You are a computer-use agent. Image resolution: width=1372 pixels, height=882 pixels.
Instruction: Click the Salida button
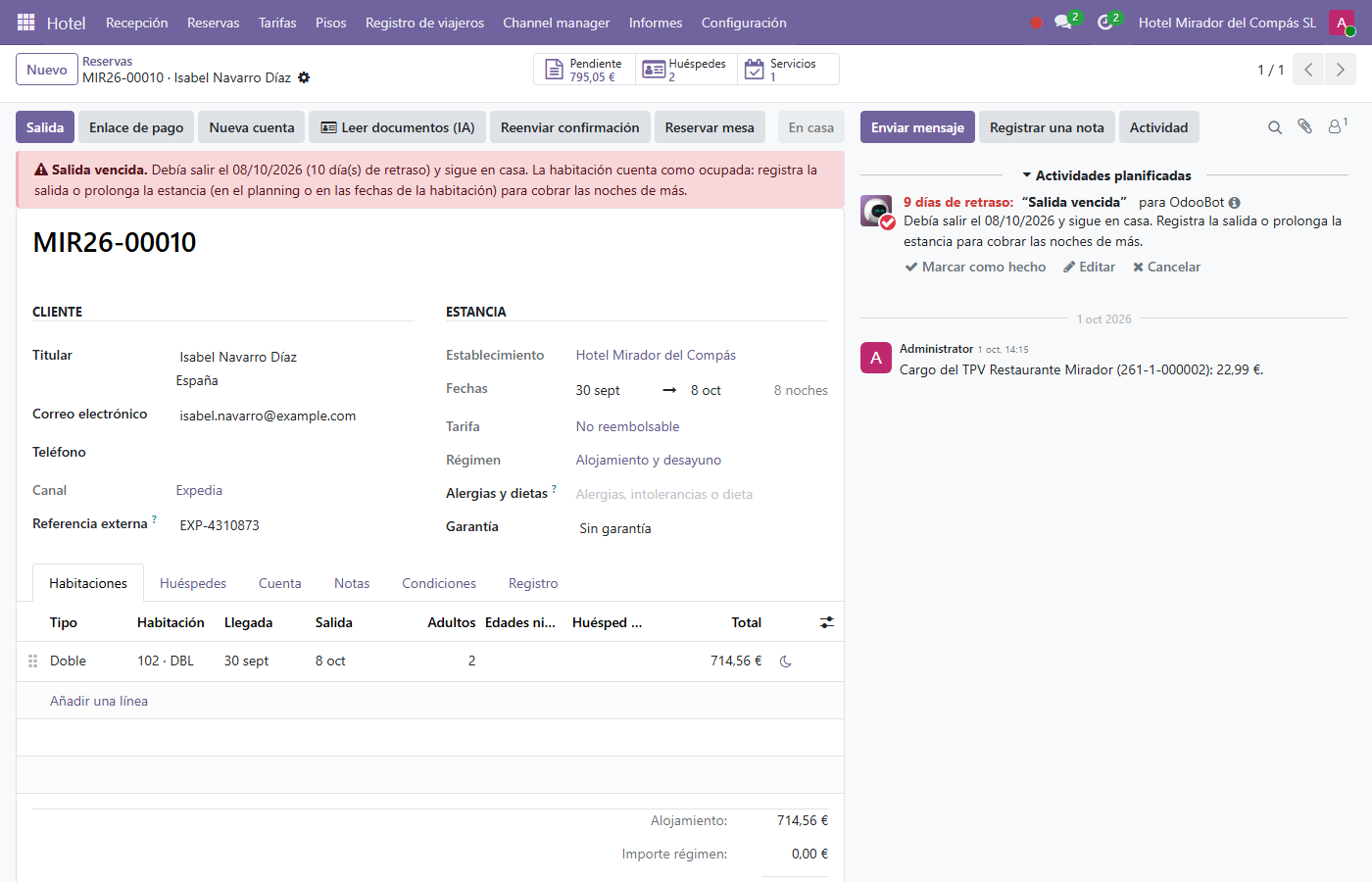click(45, 127)
